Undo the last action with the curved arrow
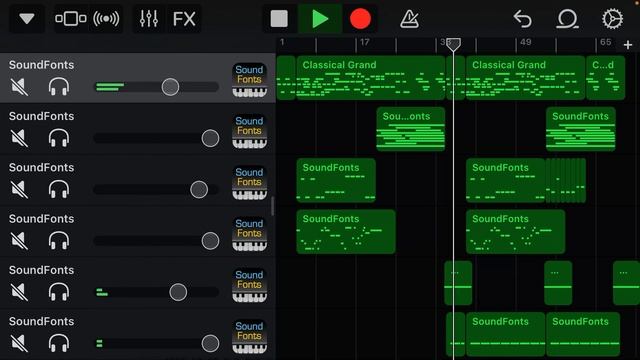 (x=522, y=19)
